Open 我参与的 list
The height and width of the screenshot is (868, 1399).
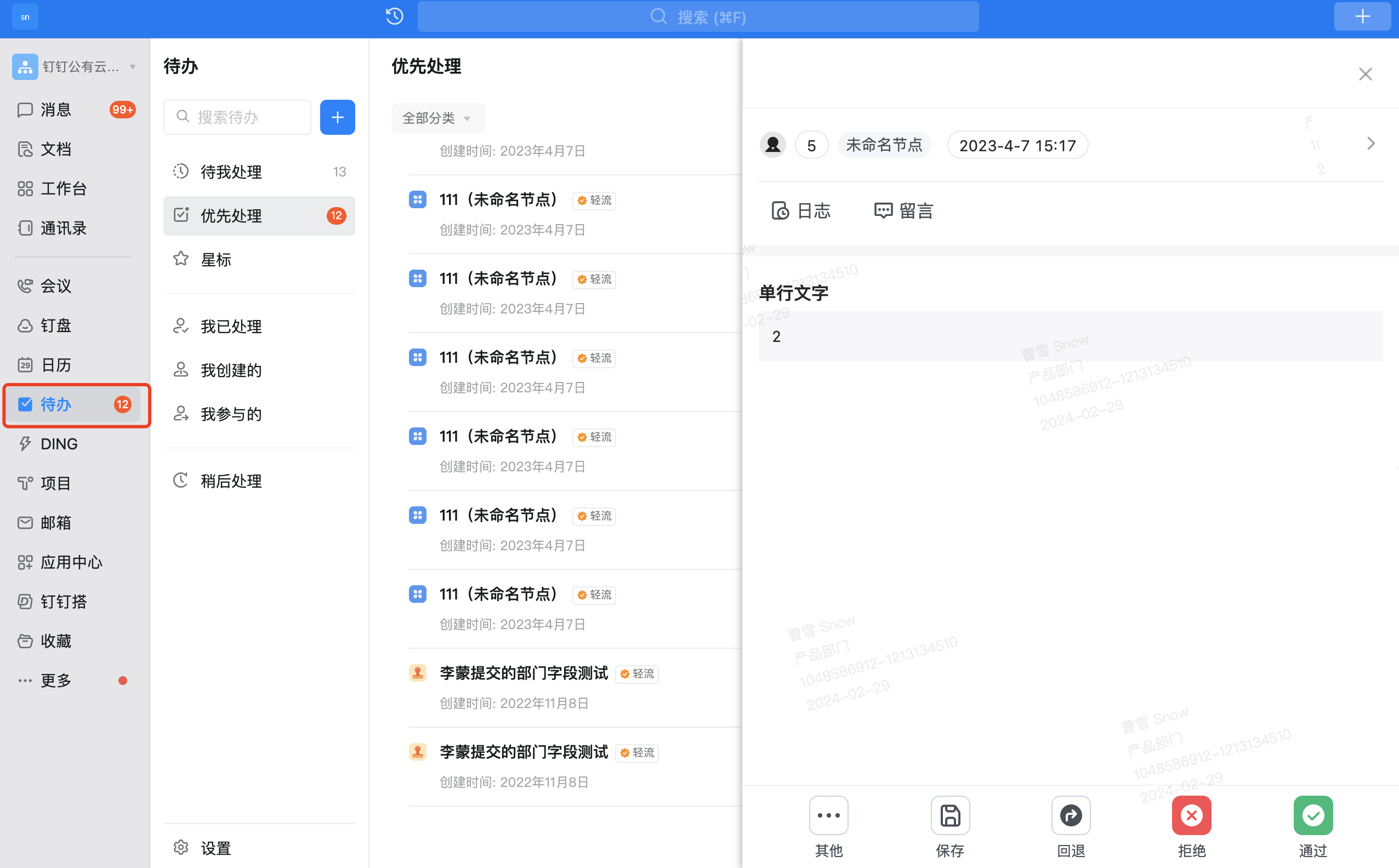point(259,414)
